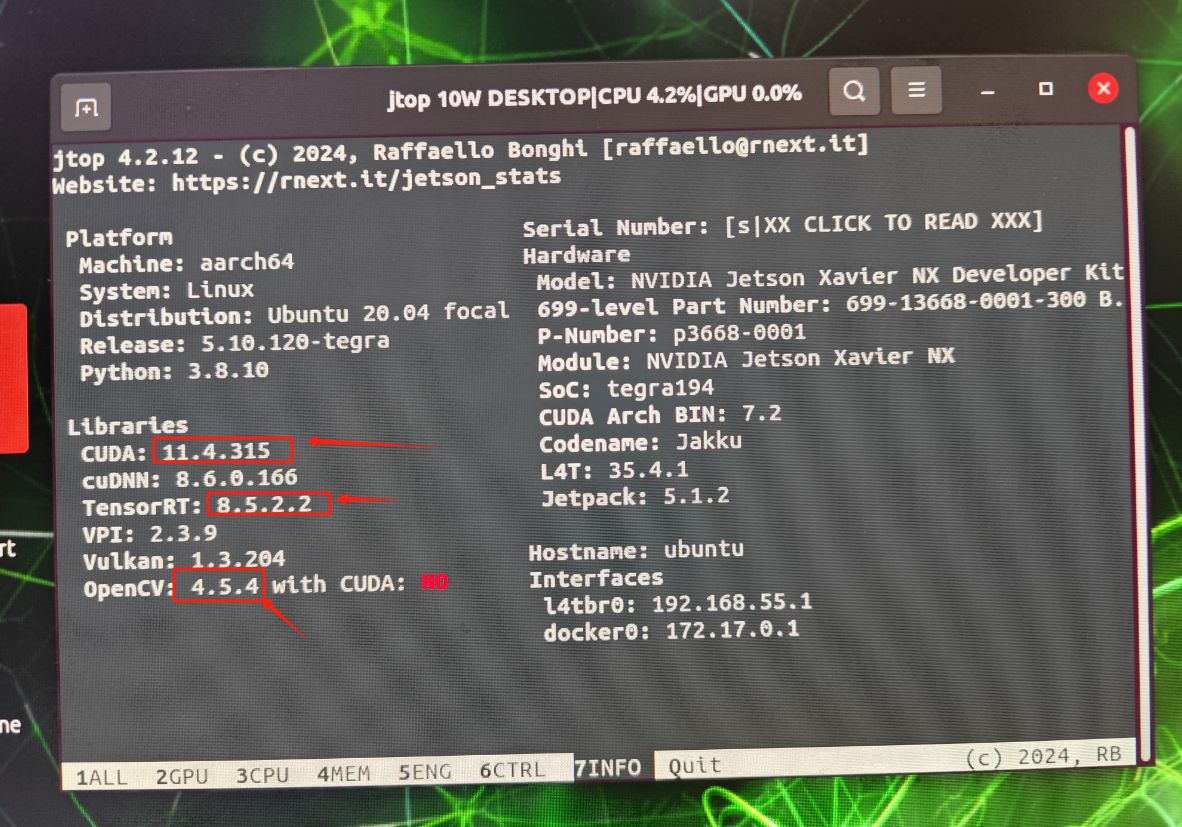Click the L4T 35.4.1 line

coord(614,470)
